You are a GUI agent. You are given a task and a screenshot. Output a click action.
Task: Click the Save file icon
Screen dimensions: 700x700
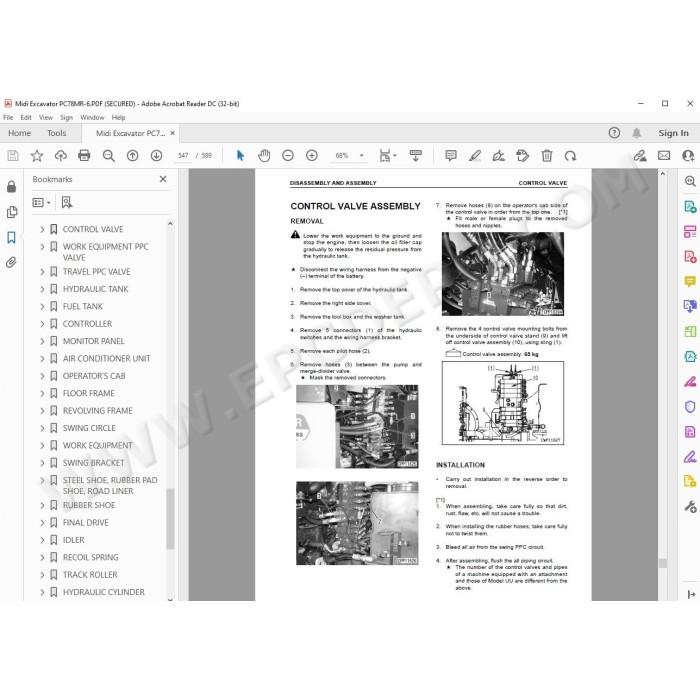tap(13, 155)
